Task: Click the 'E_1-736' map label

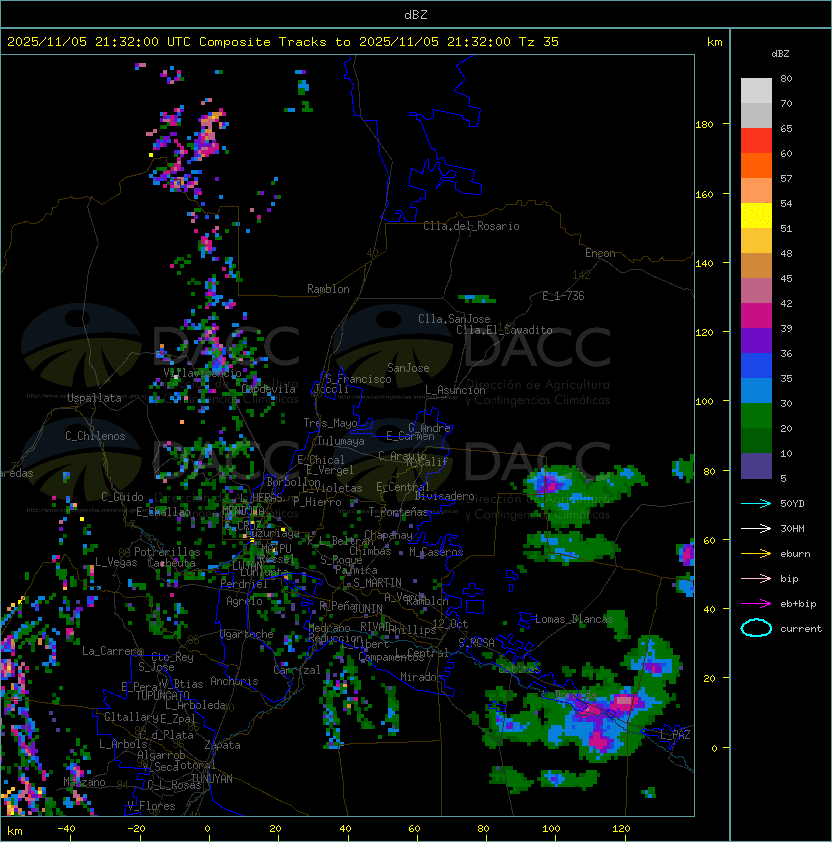Action: (563, 296)
